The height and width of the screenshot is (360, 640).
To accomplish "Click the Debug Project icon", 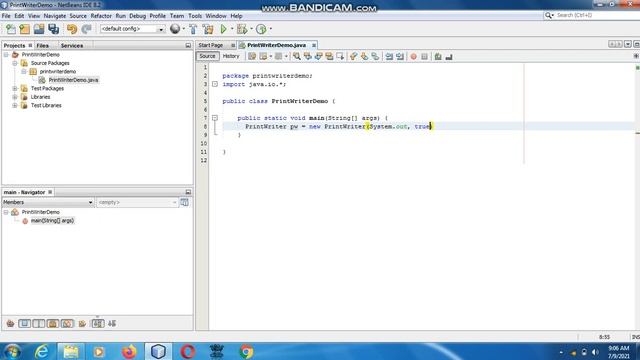I will click(242, 29).
